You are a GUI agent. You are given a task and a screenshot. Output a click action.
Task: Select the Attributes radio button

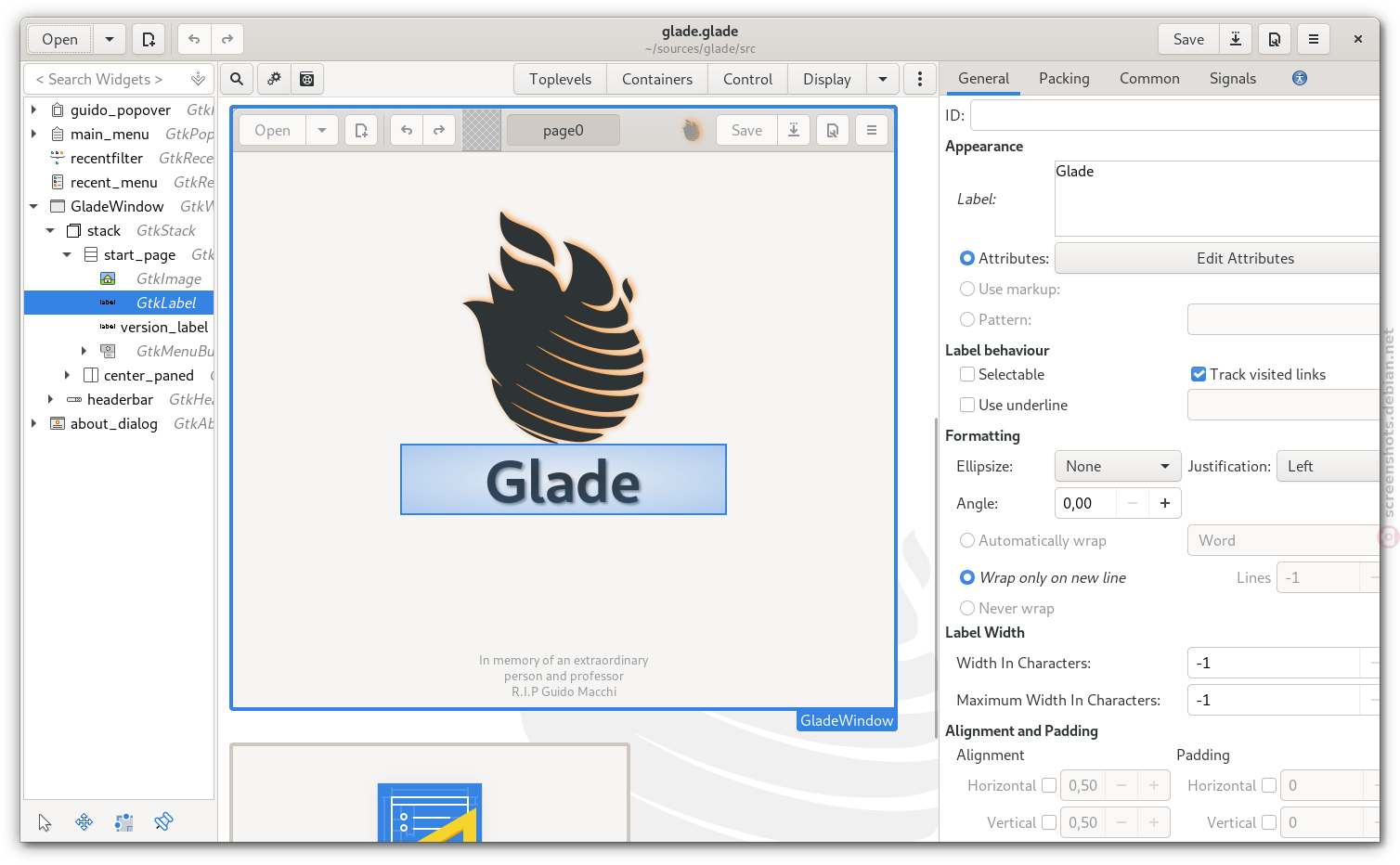click(x=967, y=258)
